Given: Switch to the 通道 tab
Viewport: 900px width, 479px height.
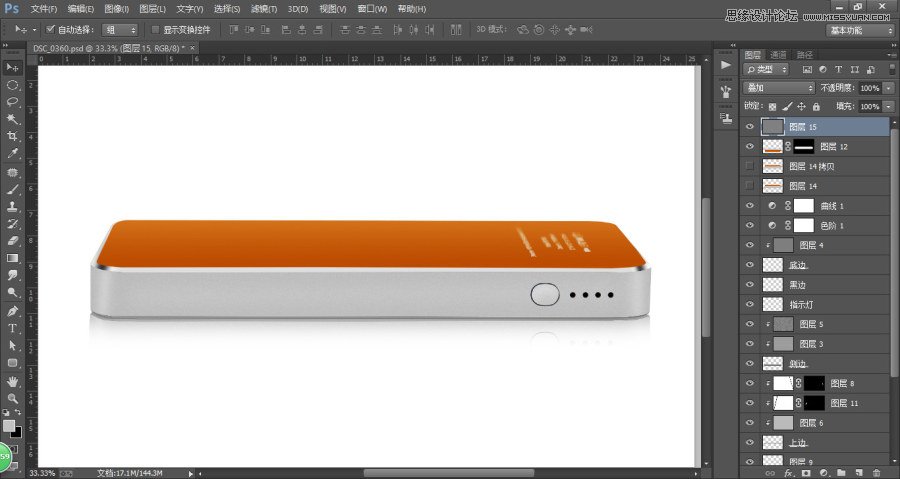Looking at the screenshot, I should tap(778, 55).
